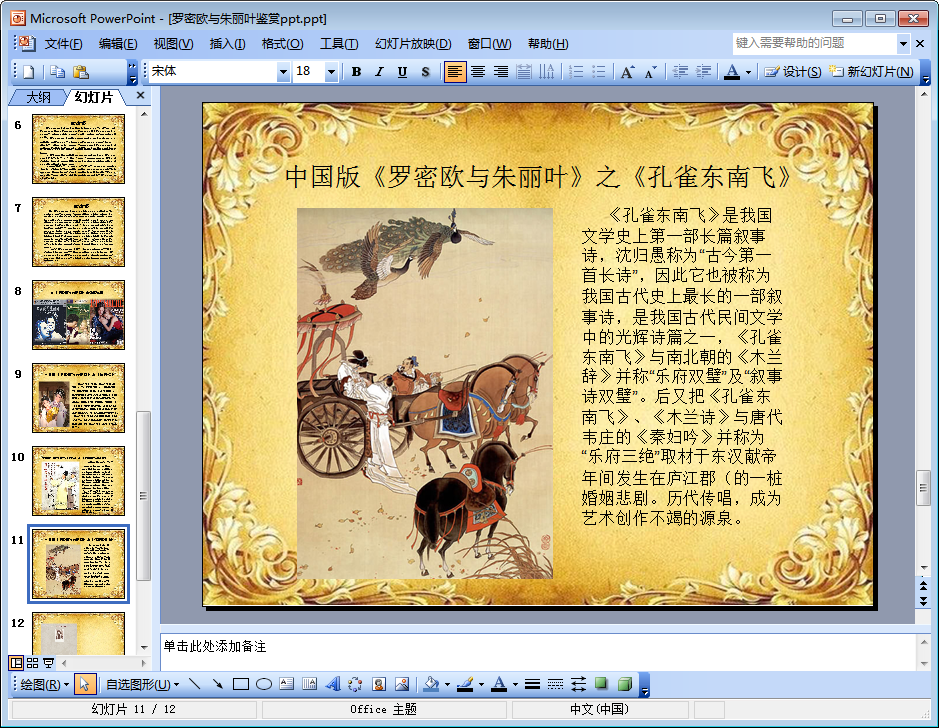Click the Distributed alignment icon
Viewport: 939px width, 728px height.
click(x=523, y=72)
